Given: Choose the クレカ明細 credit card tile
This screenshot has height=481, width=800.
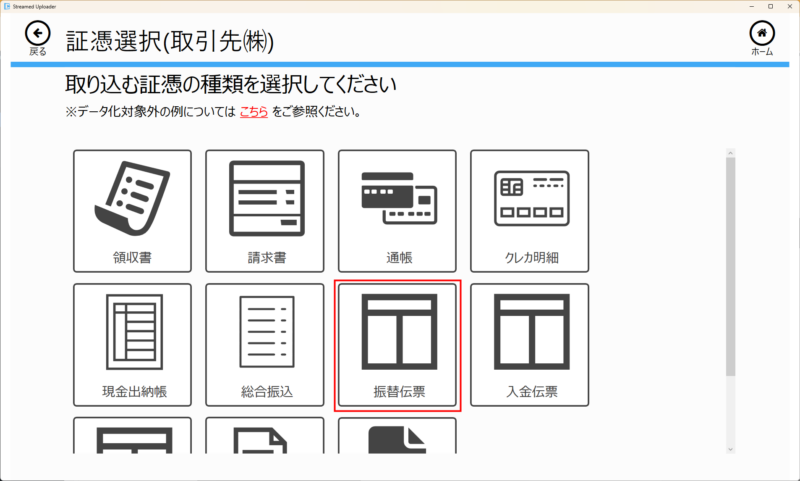Looking at the screenshot, I should tap(530, 211).
